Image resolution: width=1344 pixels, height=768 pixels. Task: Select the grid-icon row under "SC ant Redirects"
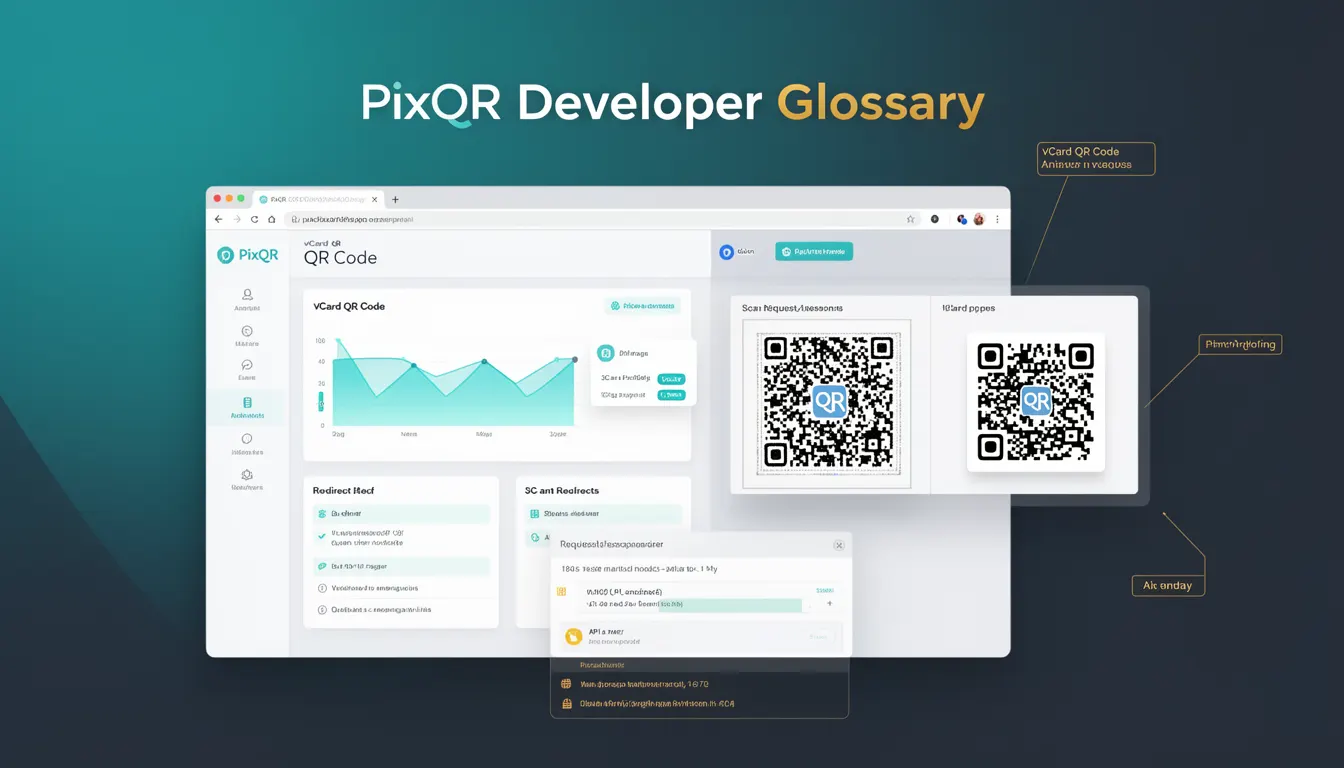click(x=603, y=514)
